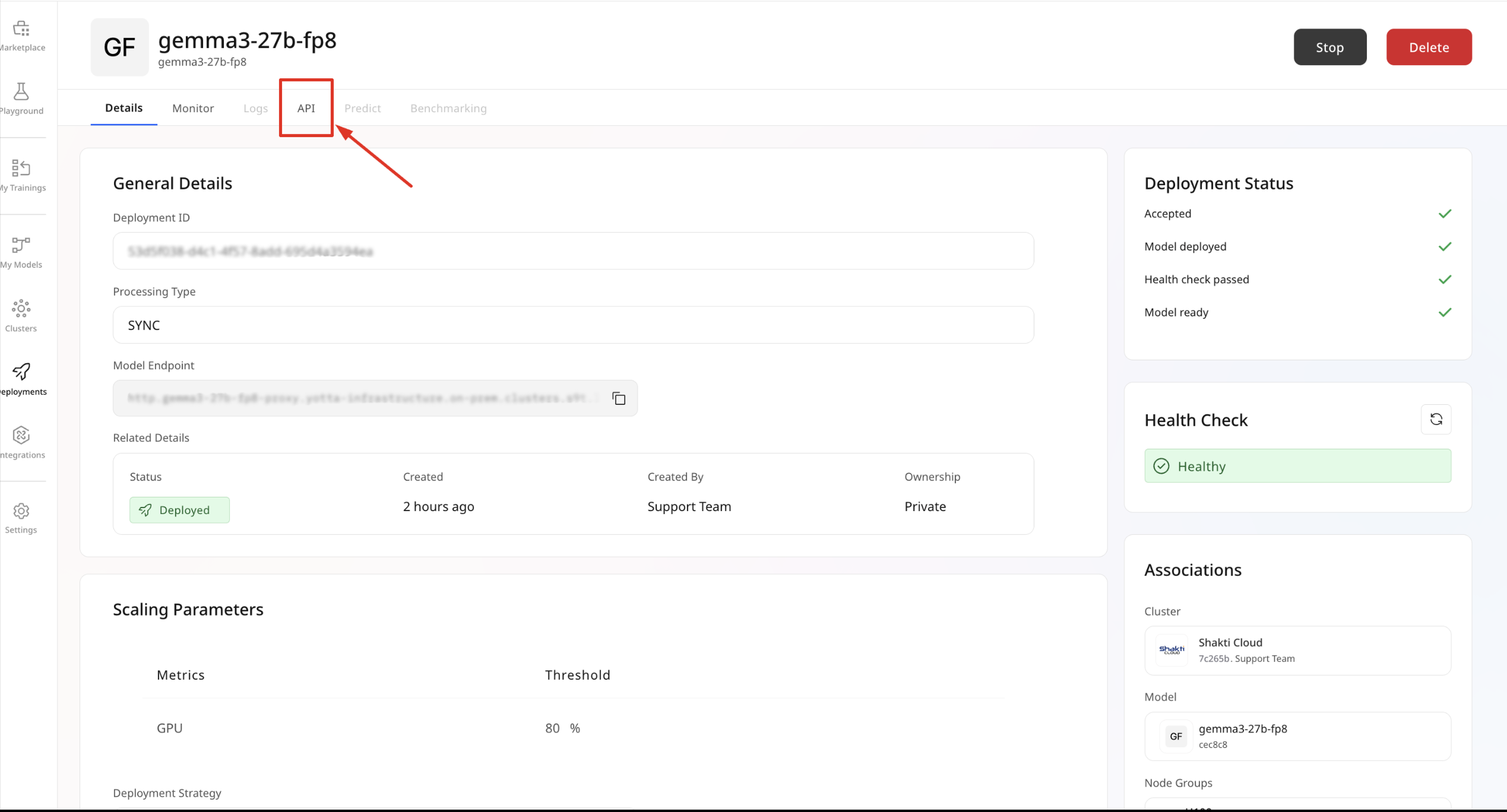The width and height of the screenshot is (1507, 812).
Task: Click the Deployment ID field
Action: point(573,251)
